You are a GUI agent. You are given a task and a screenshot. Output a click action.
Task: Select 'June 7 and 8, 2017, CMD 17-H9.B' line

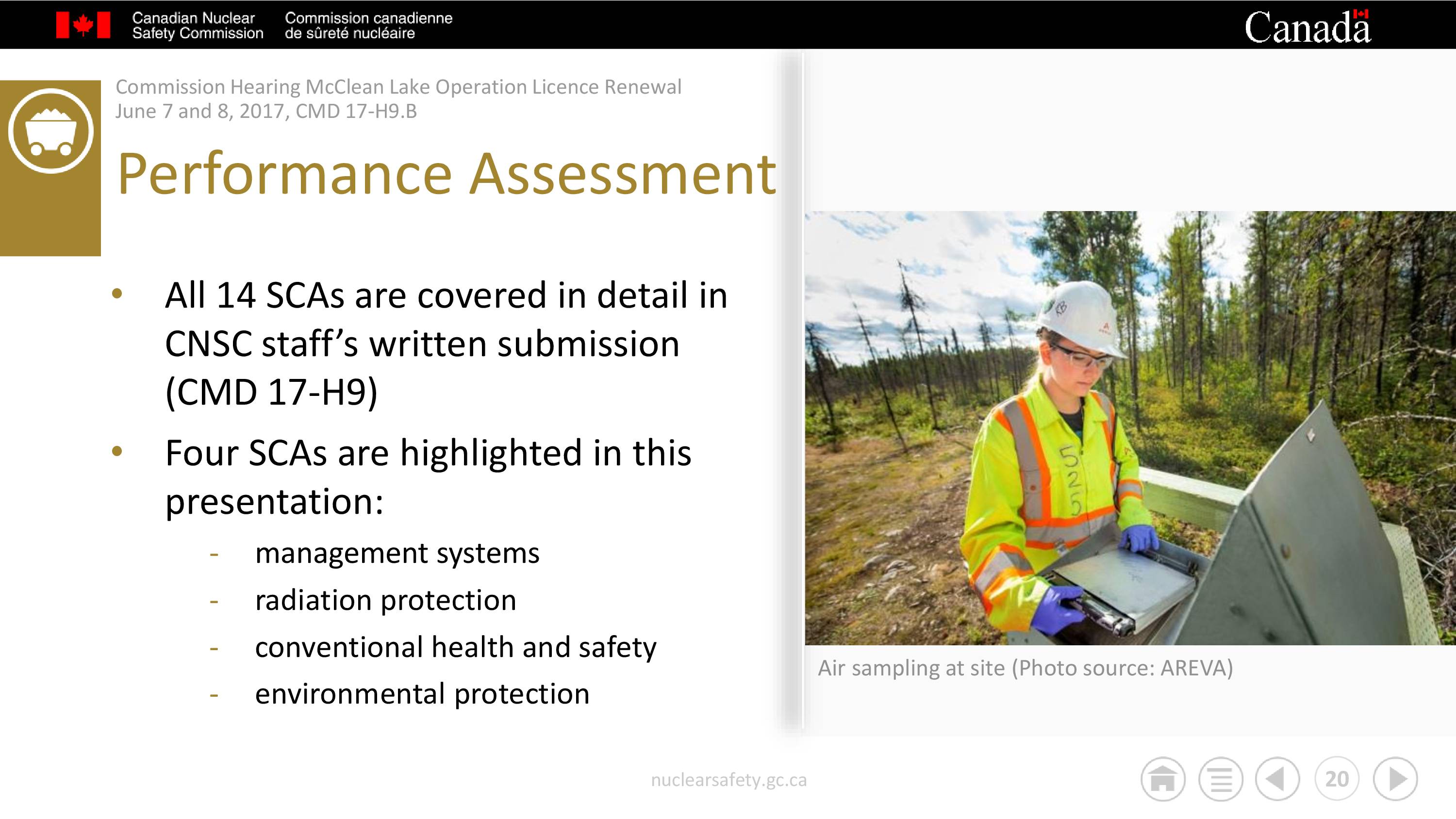(265, 111)
